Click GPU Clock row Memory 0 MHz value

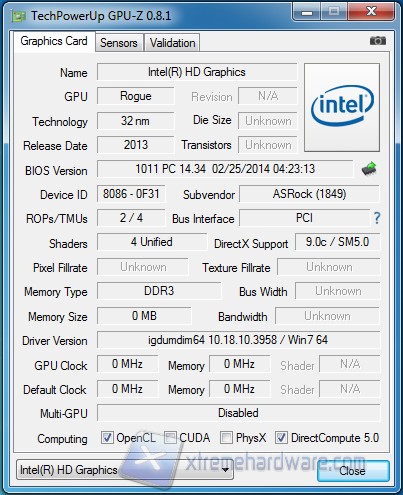240,364
